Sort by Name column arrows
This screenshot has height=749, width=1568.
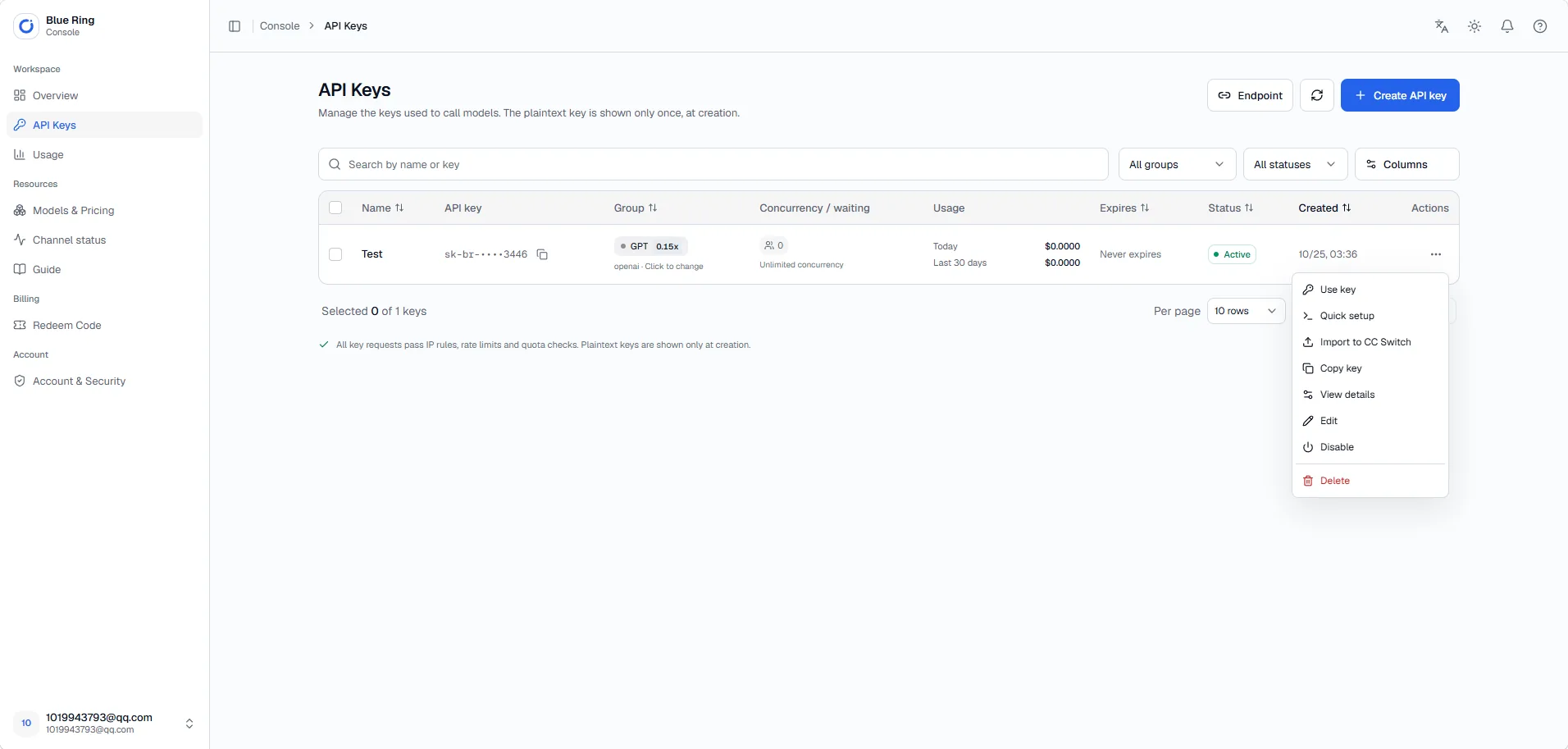pyautogui.click(x=399, y=208)
